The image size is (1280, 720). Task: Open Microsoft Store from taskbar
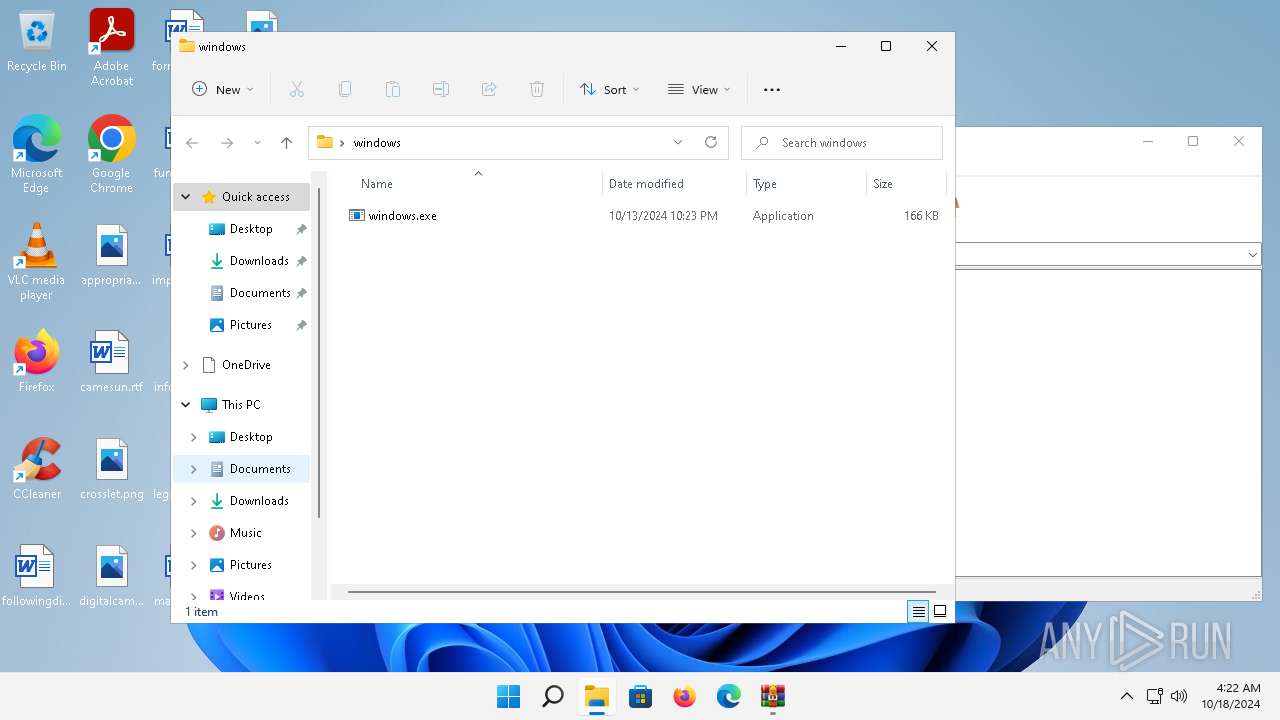point(641,696)
